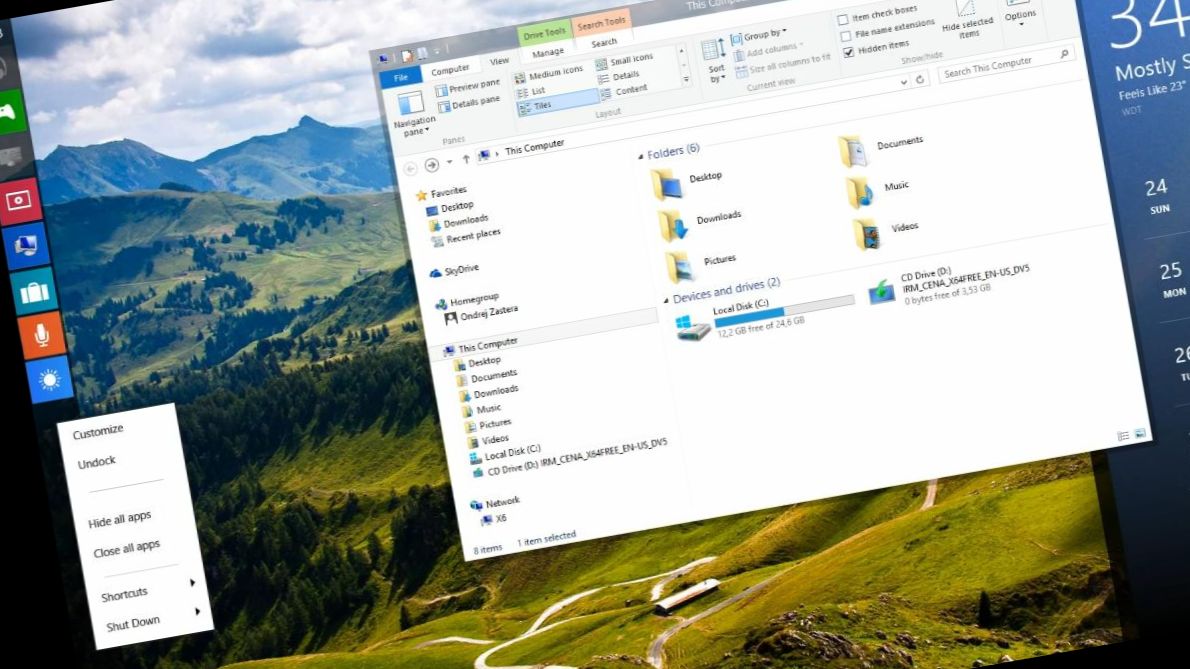This screenshot has width=1190, height=669.
Task: Select Details layout
Action: pyautogui.click(x=619, y=77)
